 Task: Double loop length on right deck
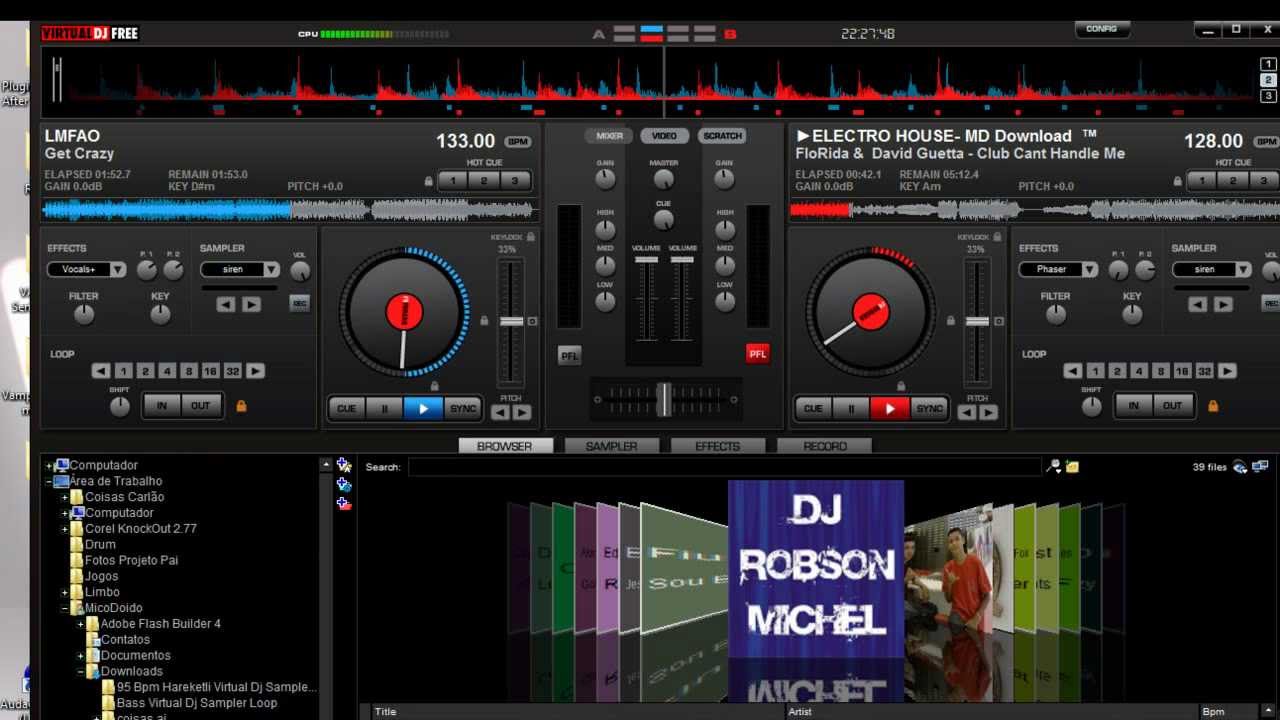click(x=1228, y=371)
